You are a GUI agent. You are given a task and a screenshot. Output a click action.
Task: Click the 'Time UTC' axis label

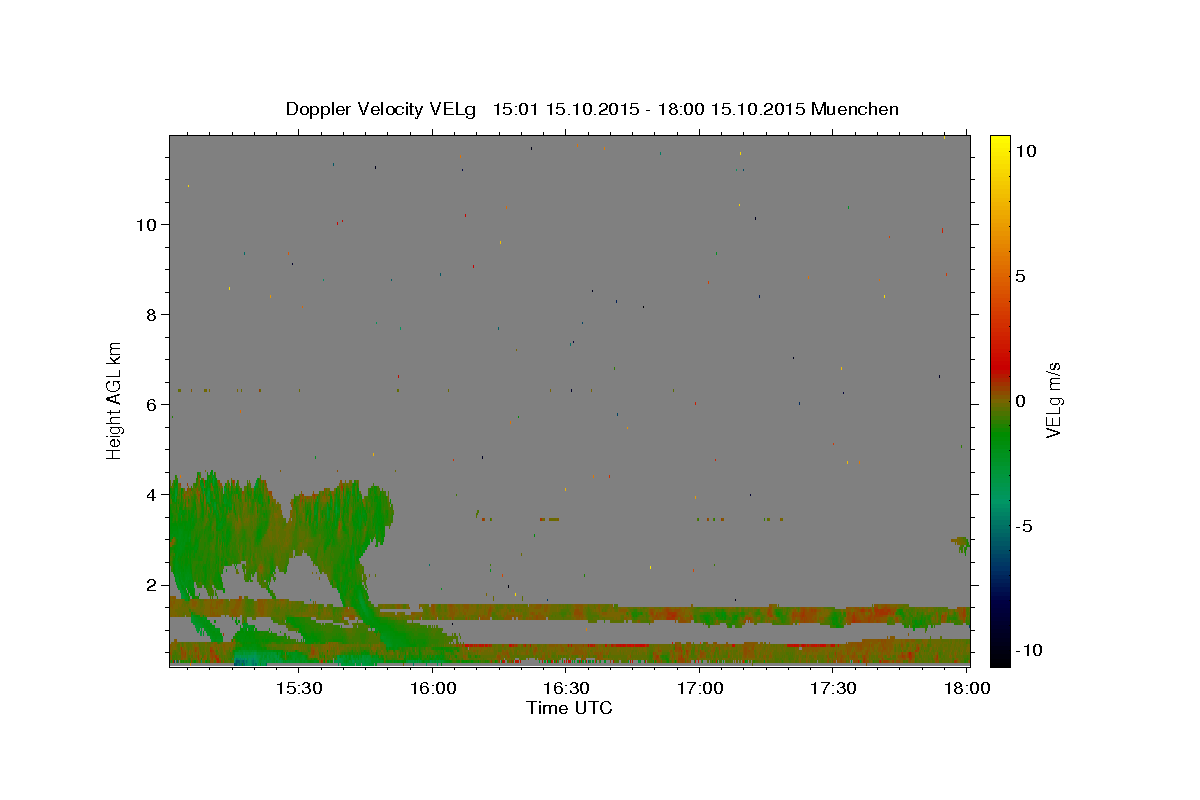click(x=569, y=708)
